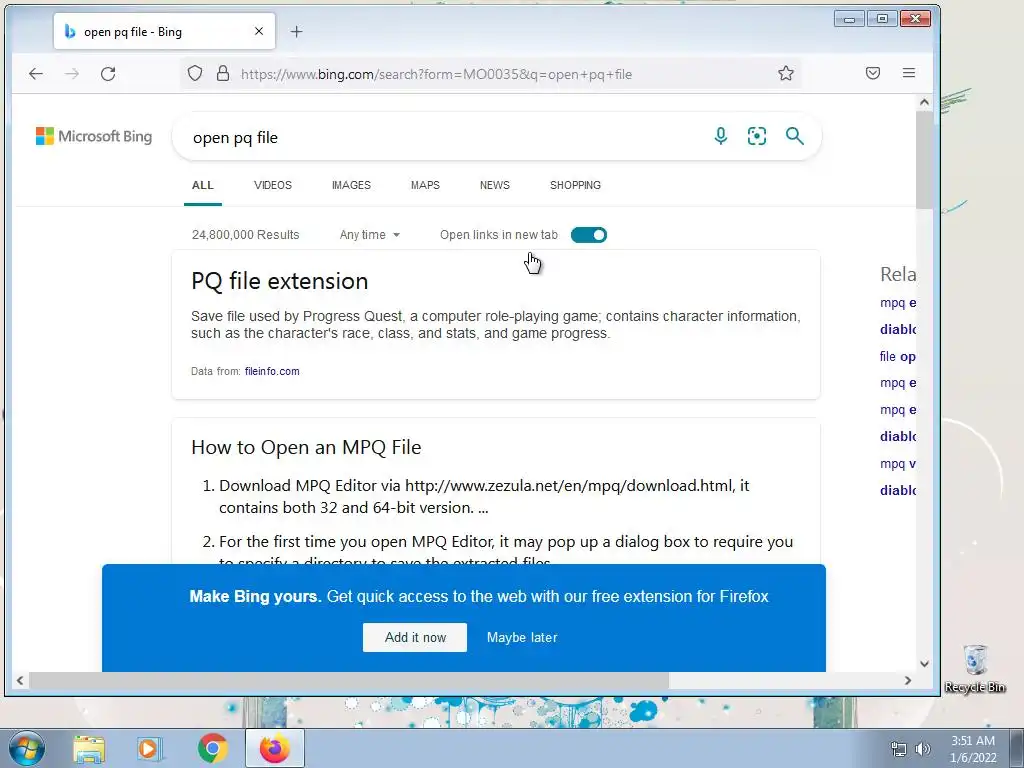Image resolution: width=1024 pixels, height=768 pixels.
Task: Open the Firefox hamburger menu
Action: click(908, 73)
